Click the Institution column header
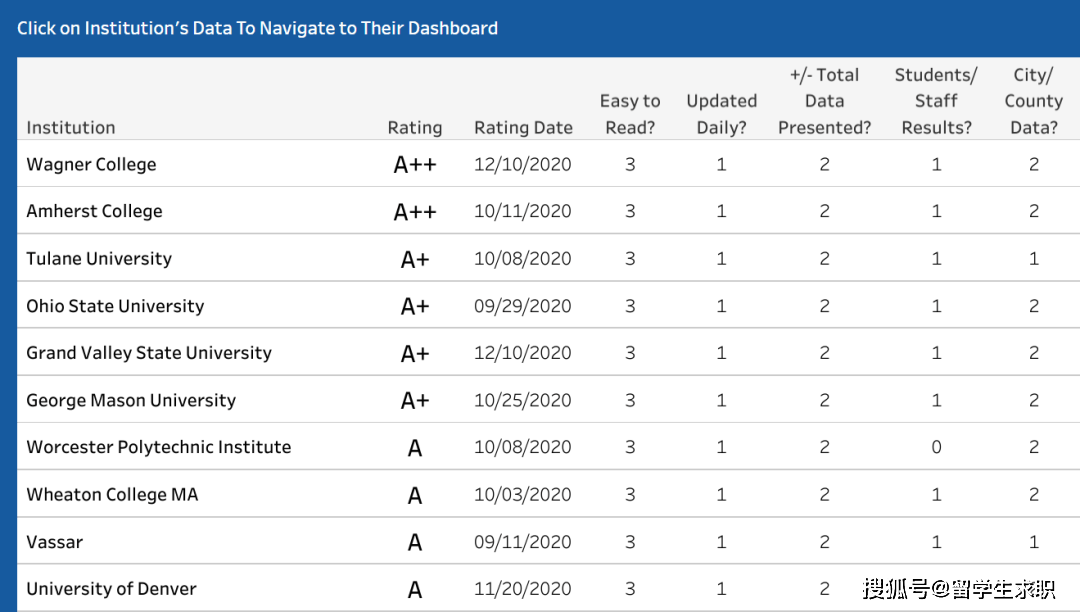 point(70,127)
